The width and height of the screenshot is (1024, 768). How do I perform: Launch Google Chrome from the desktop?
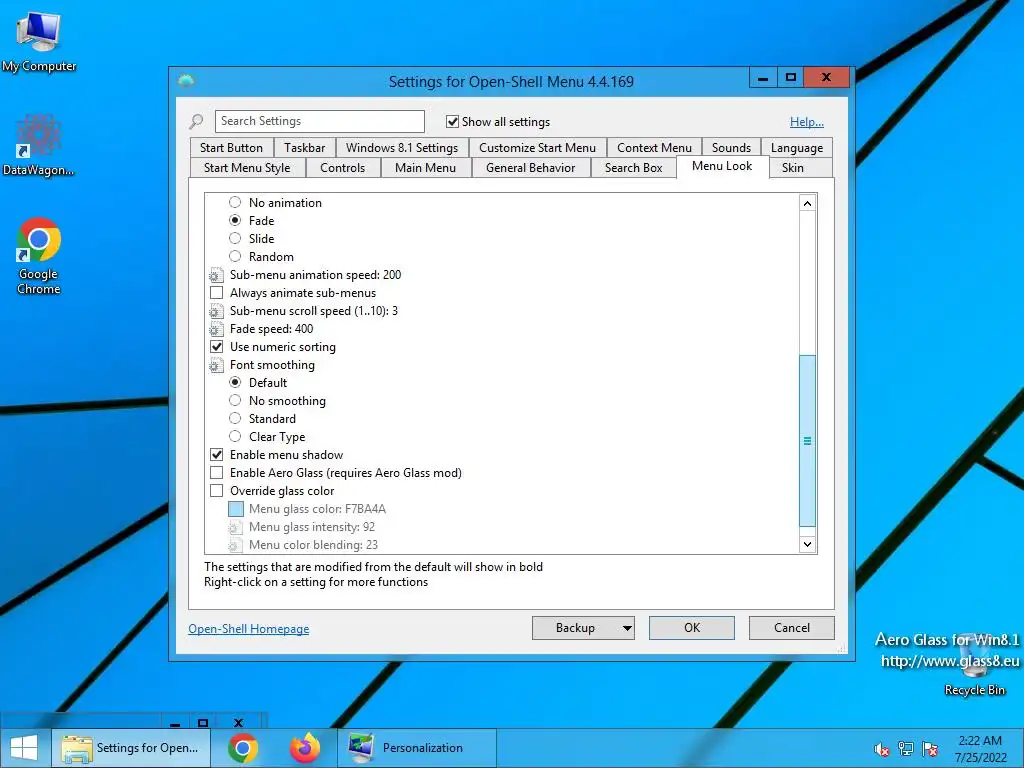[x=39, y=255]
